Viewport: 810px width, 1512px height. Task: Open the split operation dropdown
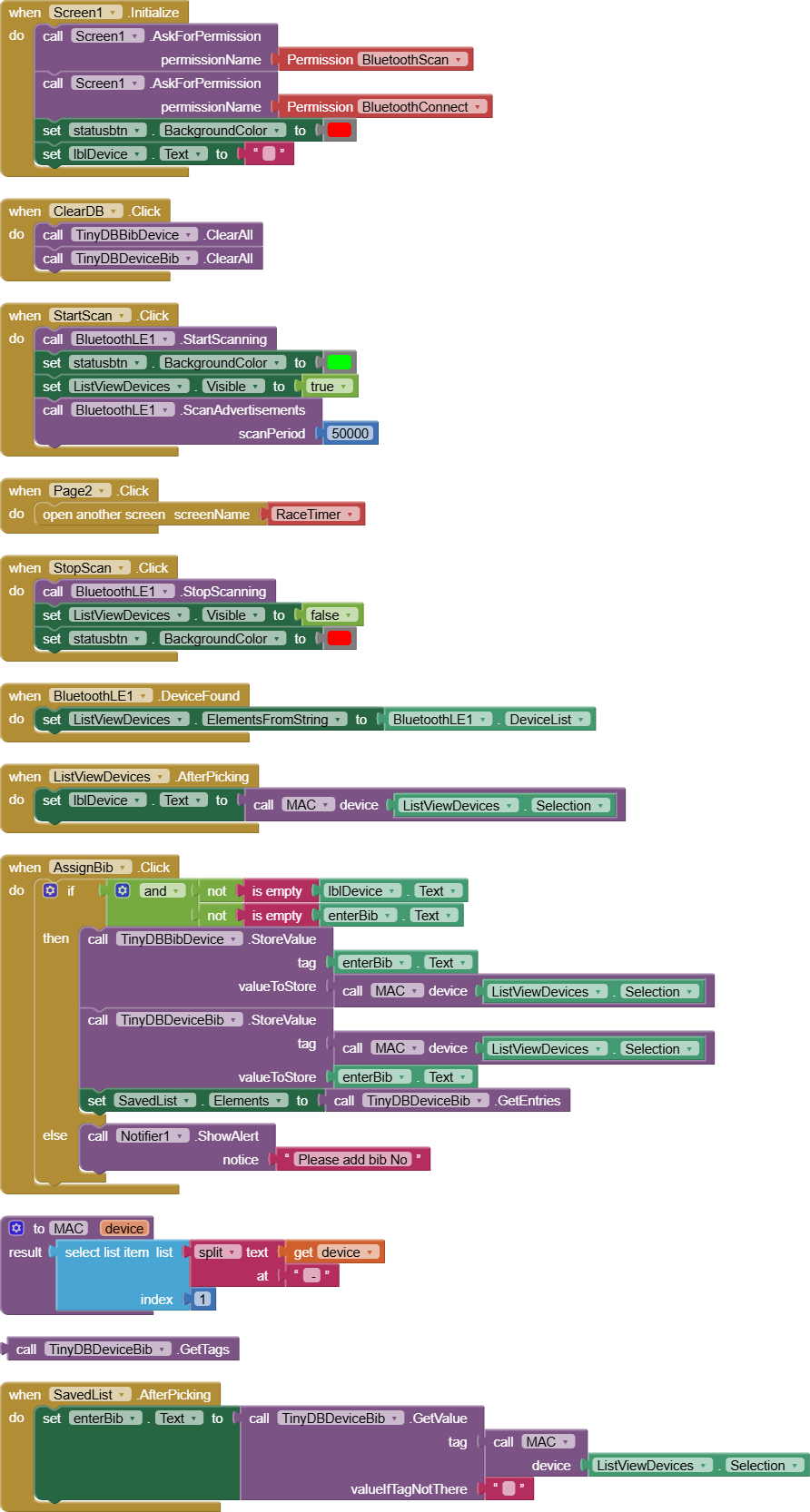coord(234,1252)
